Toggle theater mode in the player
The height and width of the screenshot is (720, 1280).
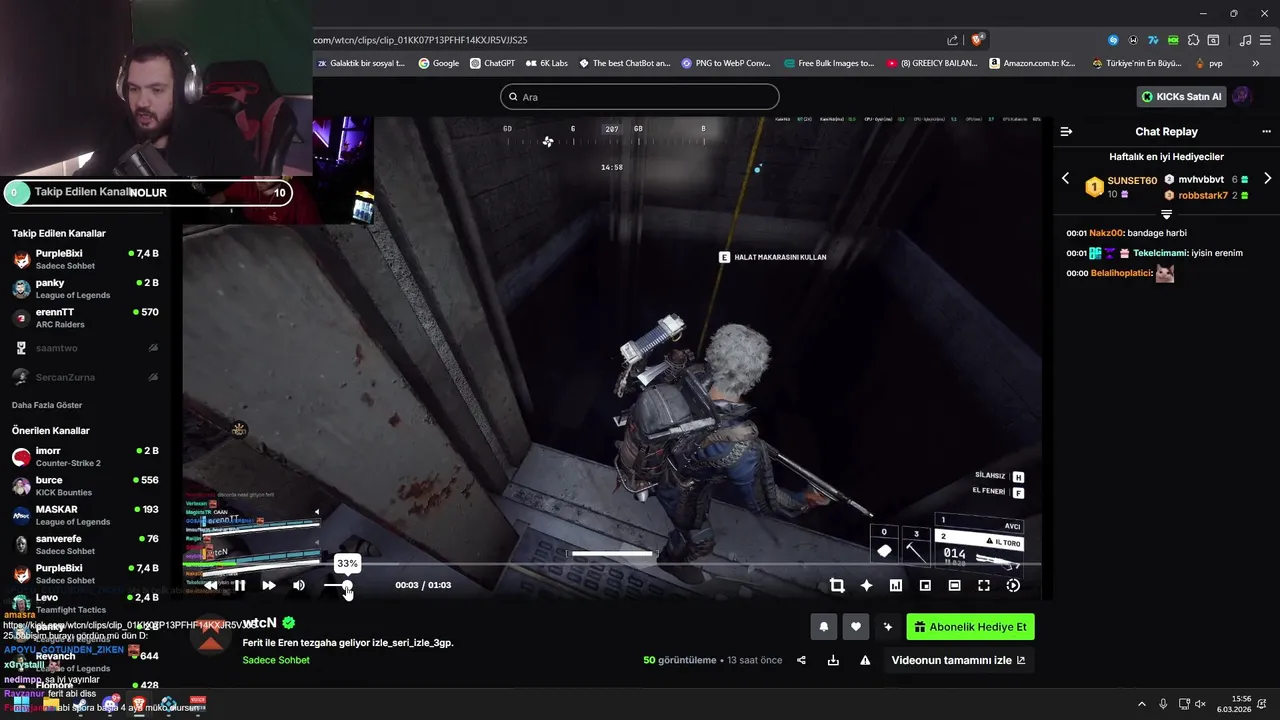click(x=954, y=586)
